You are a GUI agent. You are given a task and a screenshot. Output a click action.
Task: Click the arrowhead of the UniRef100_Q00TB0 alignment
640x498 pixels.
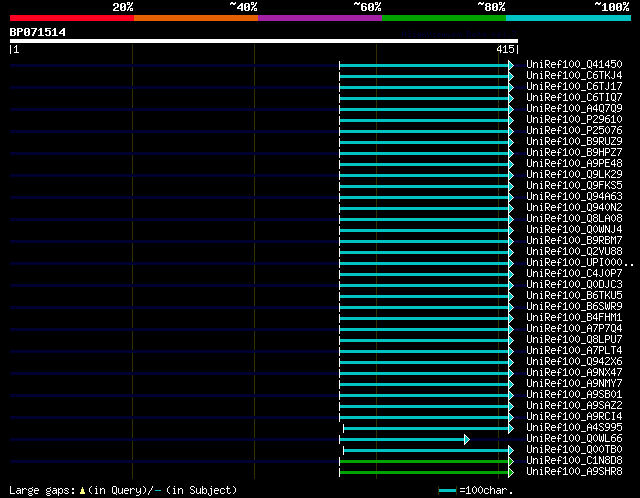511,451
